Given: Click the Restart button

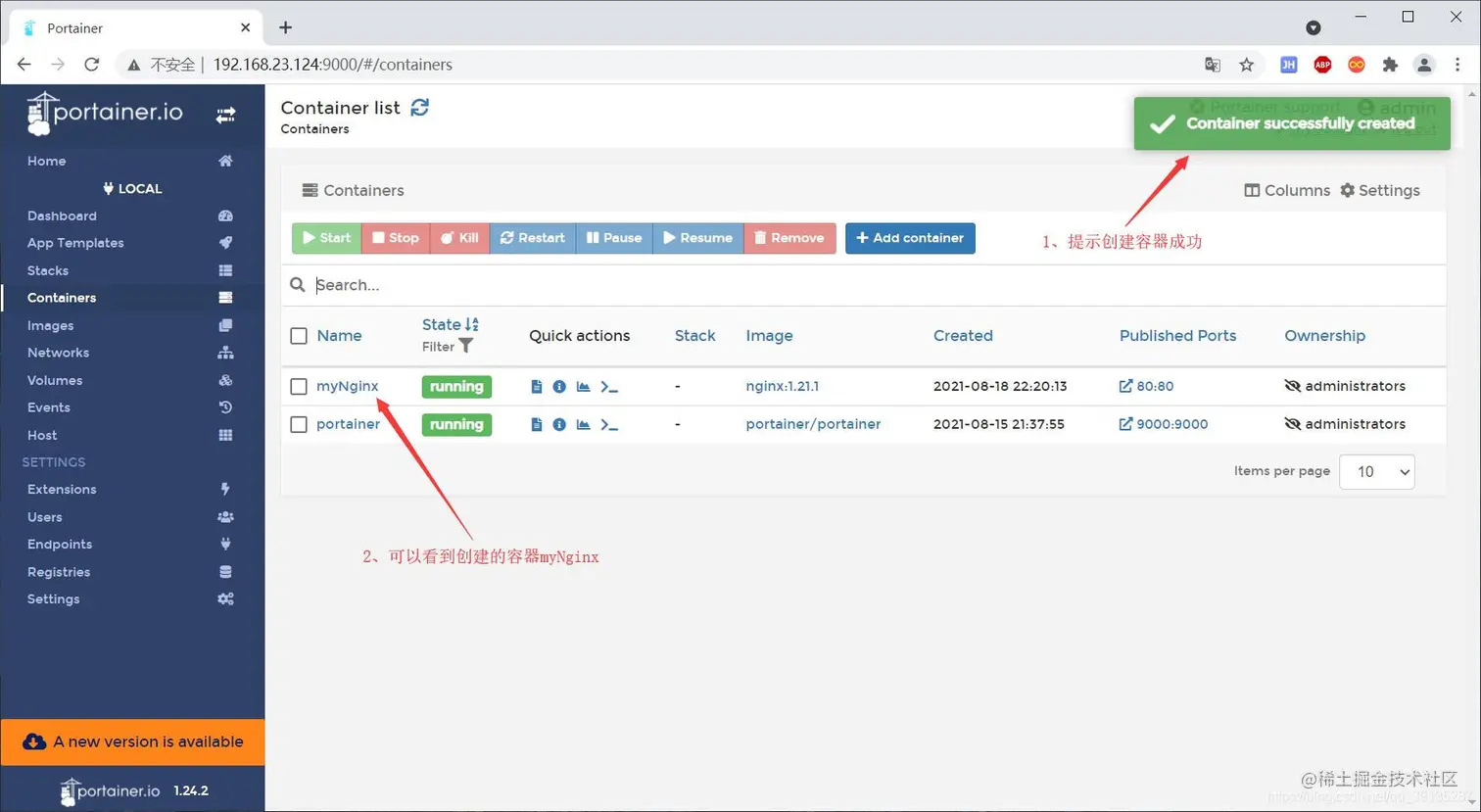Looking at the screenshot, I should point(533,238).
